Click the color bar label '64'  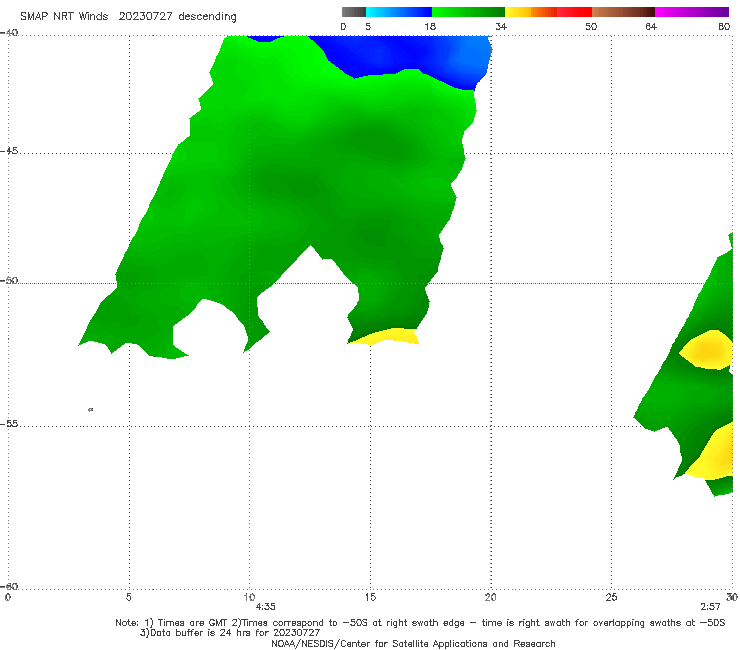click(x=651, y=26)
